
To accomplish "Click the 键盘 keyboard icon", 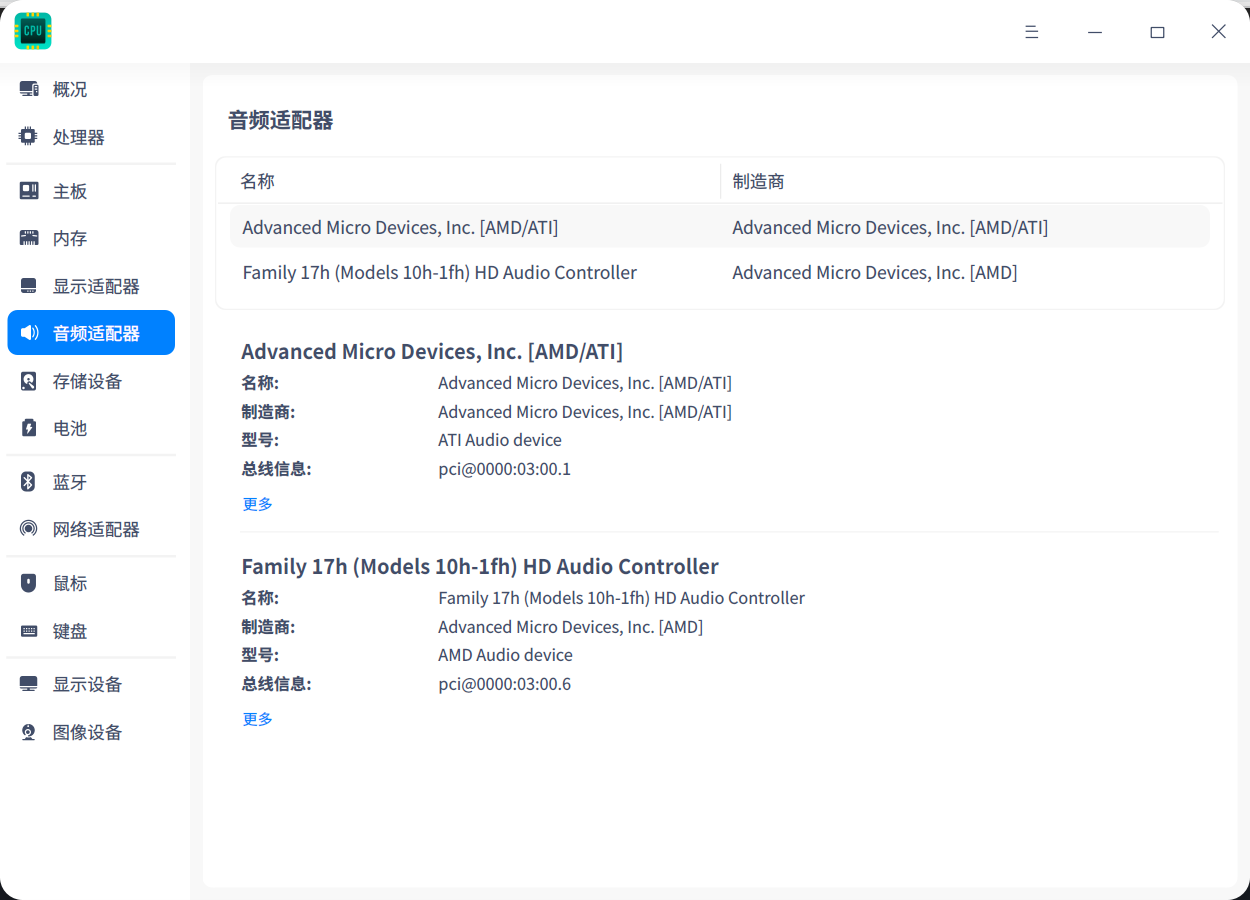I will [29, 631].
